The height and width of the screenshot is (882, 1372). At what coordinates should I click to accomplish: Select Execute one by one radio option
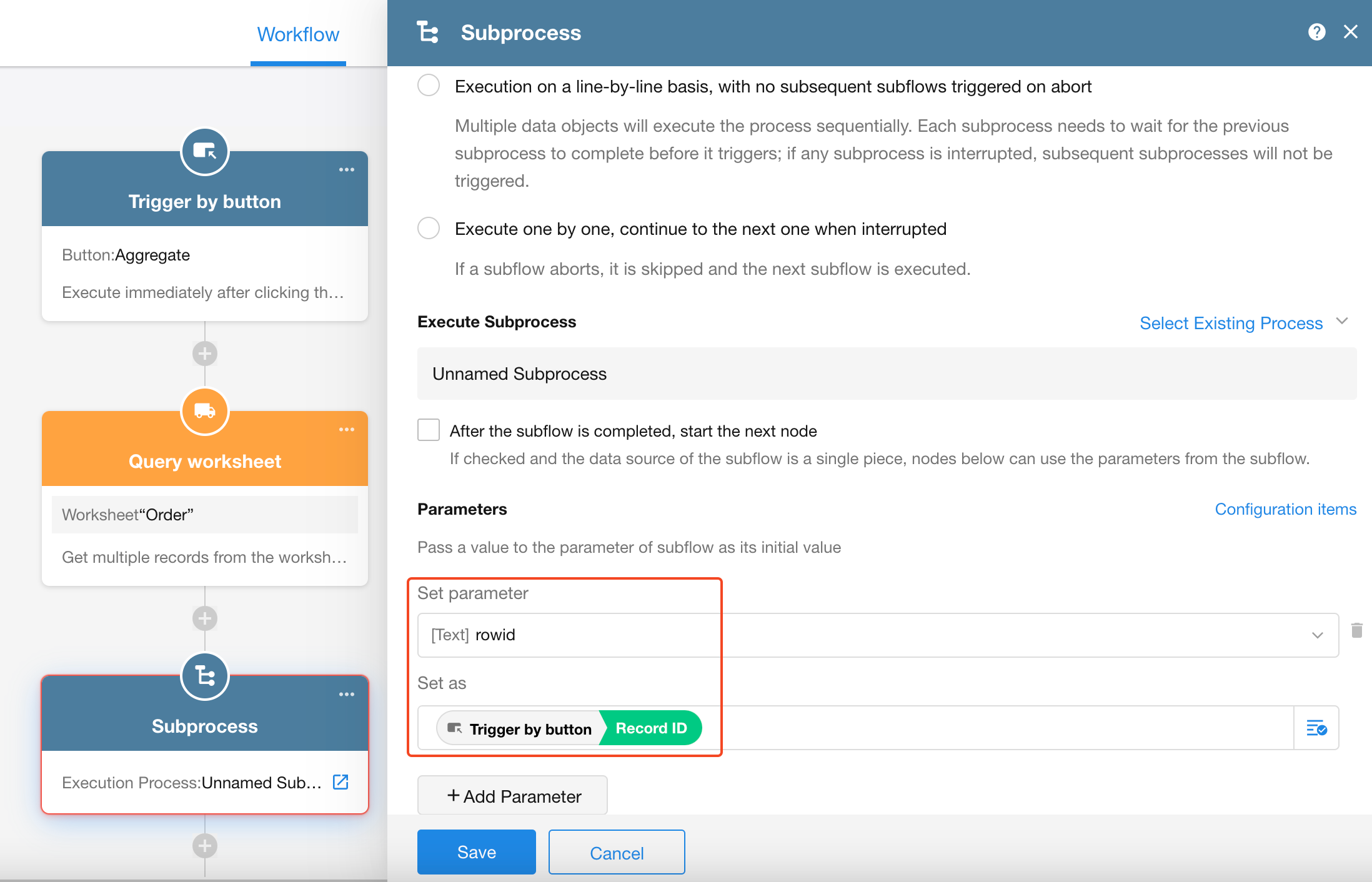pyautogui.click(x=429, y=228)
